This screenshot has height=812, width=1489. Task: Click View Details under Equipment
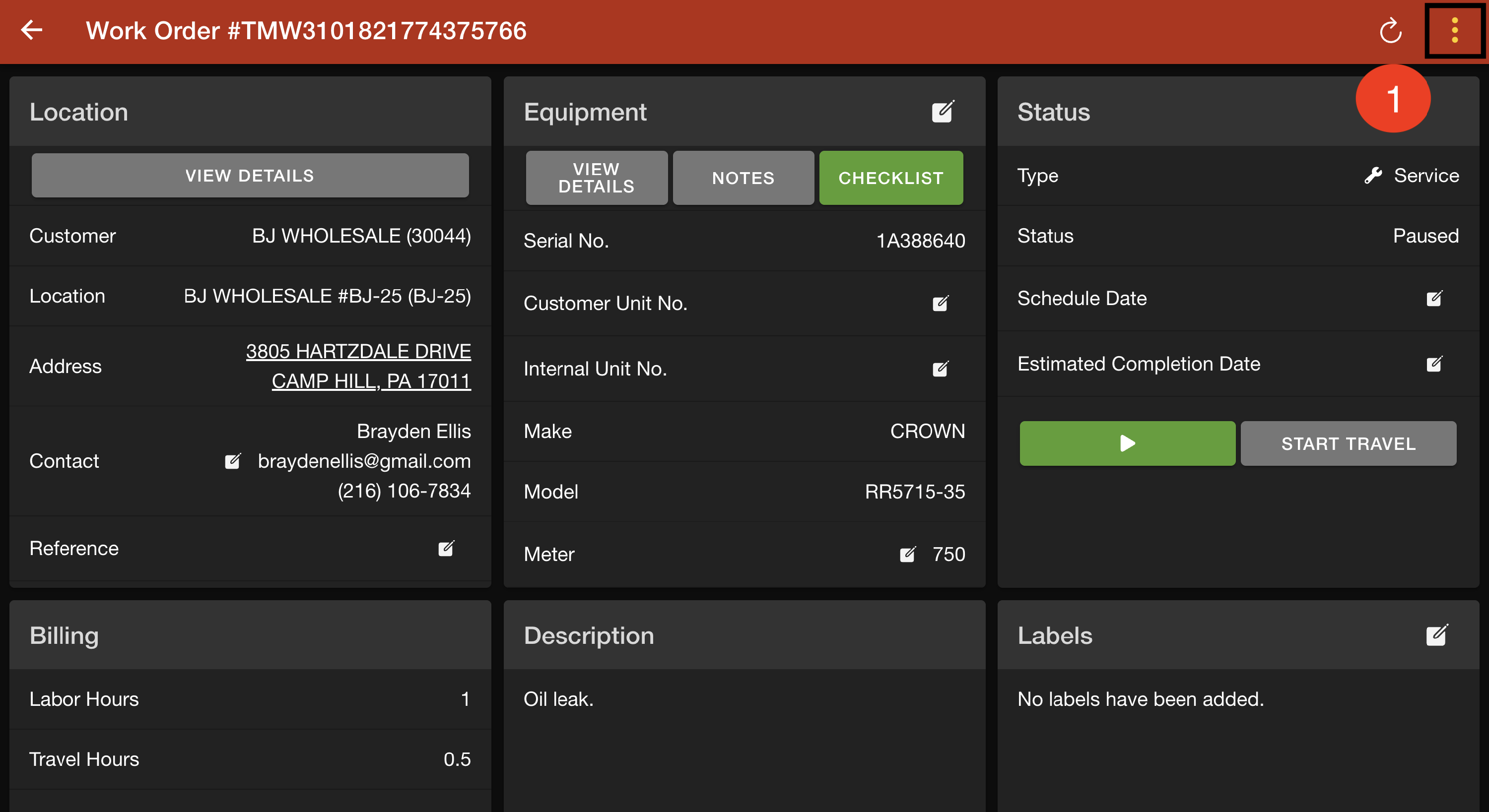[x=597, y=178]
